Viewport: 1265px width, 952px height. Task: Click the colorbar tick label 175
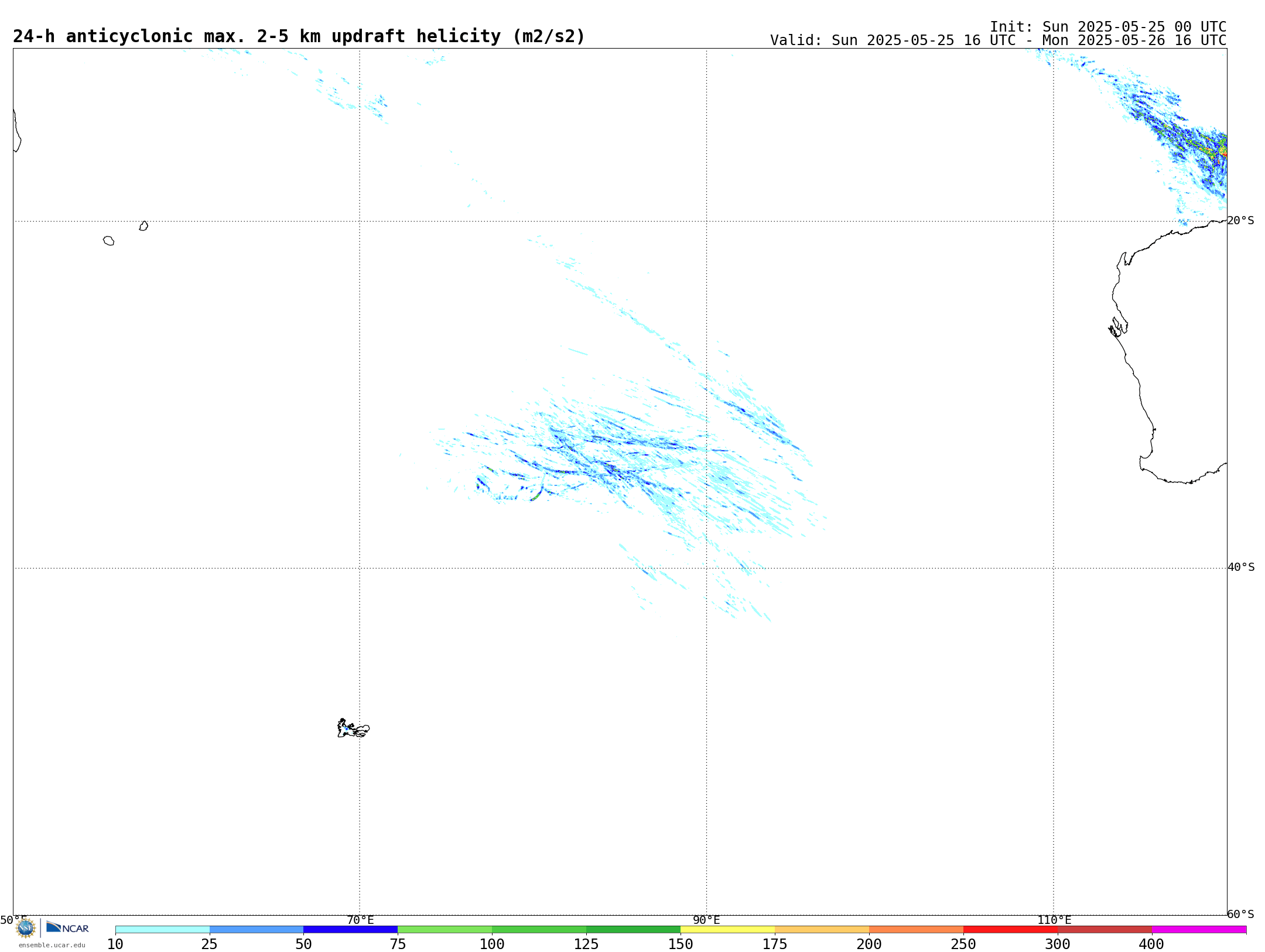(x=775, y=944)
